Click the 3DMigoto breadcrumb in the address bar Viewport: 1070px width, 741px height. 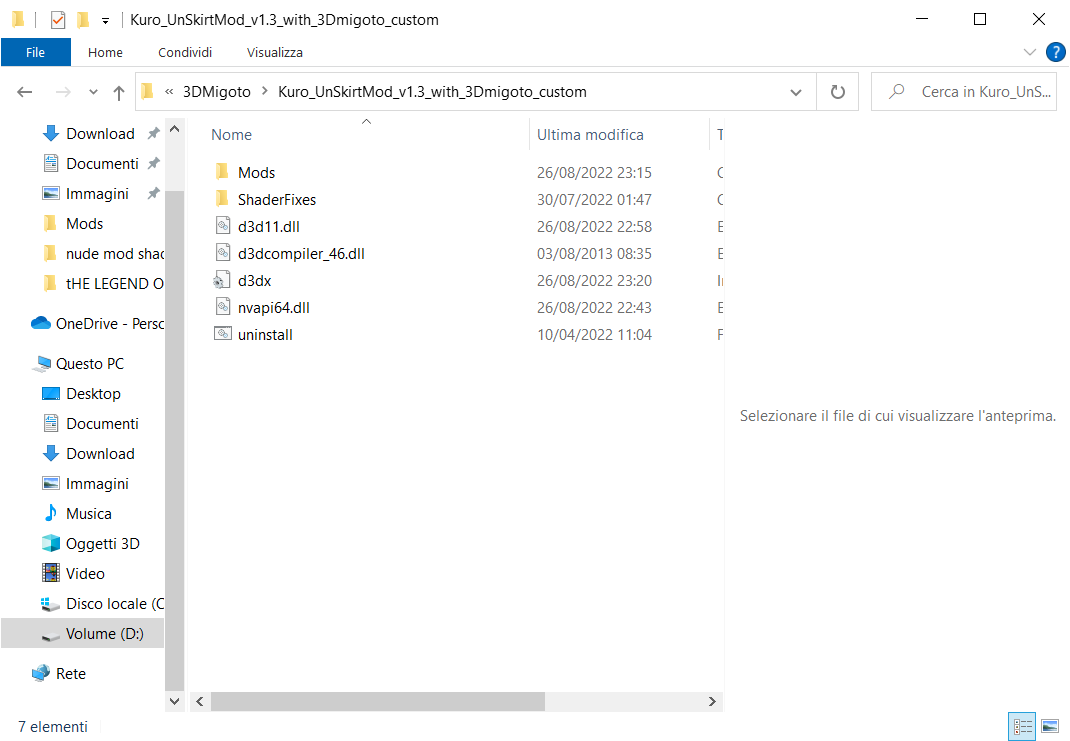click(216, 92)
